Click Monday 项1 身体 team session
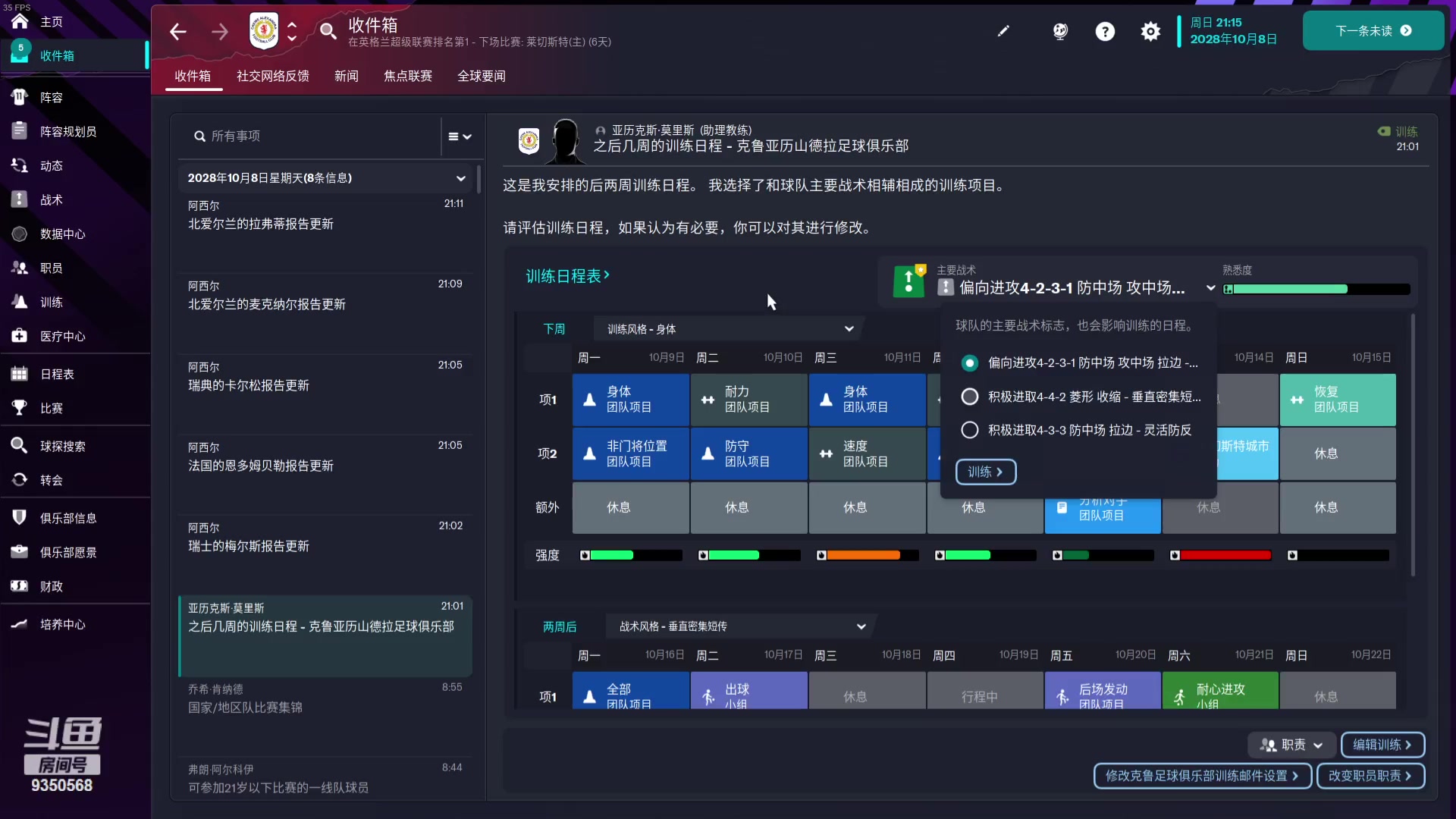1456x819 pixels. point(631,400)
